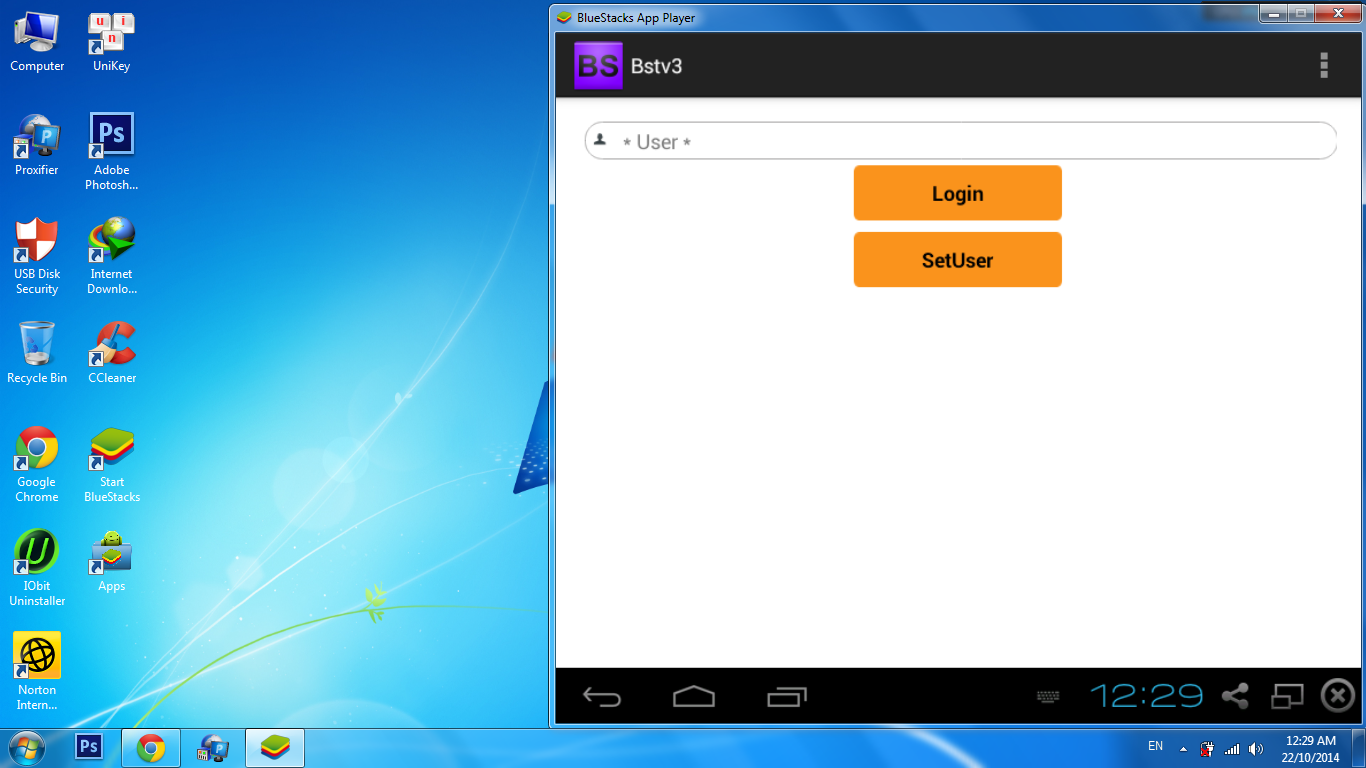Open the Windows Start menu
Viewport: 1366px width, 768px height.
27,748
